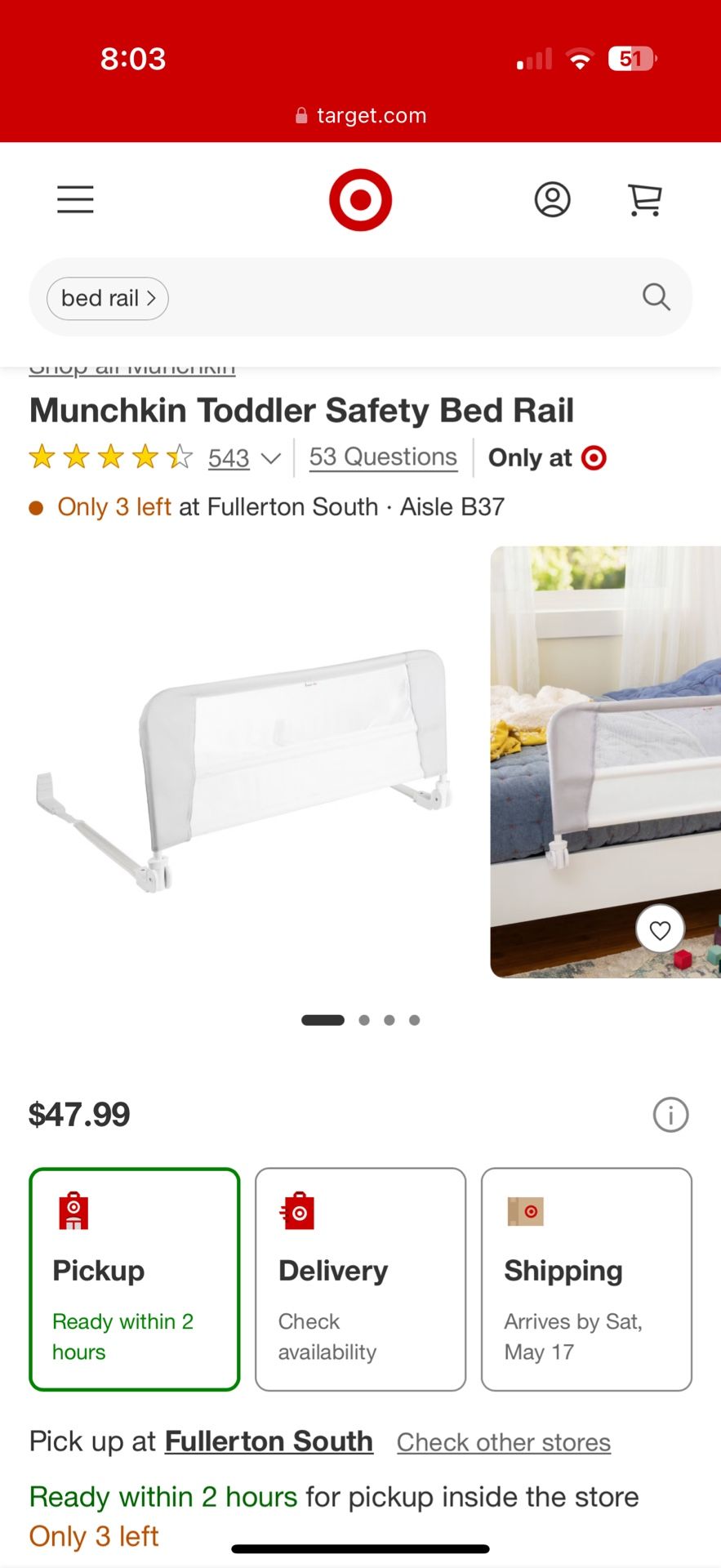721x1568 pixels.
Task: Expand the star ratings breakdown chevron
Action: click(270, 459)
